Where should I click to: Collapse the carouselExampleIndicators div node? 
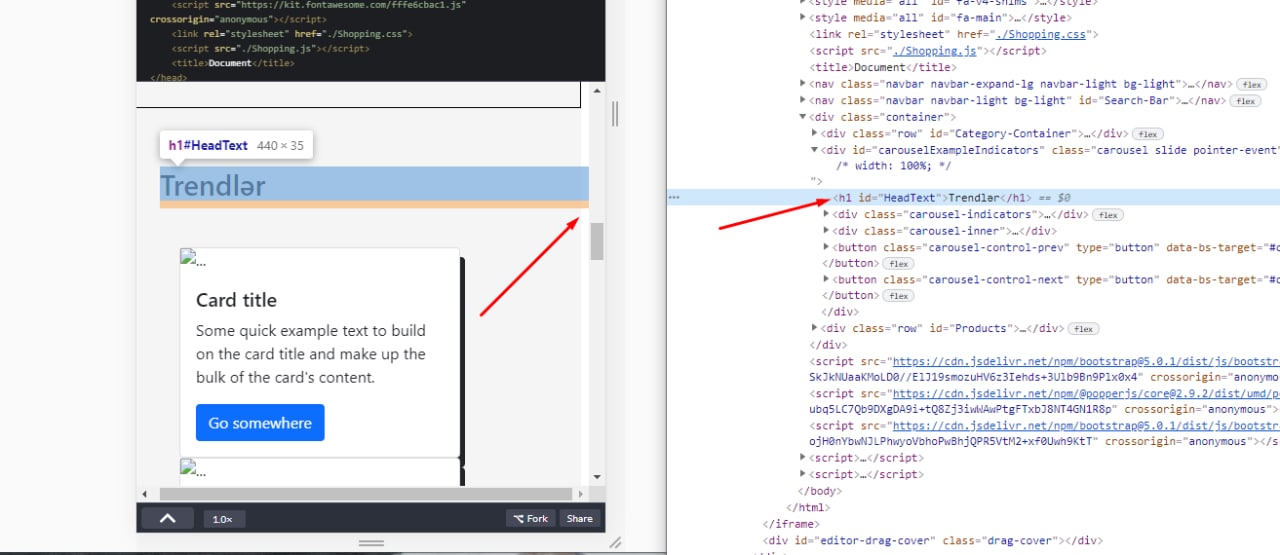point(815,150)
